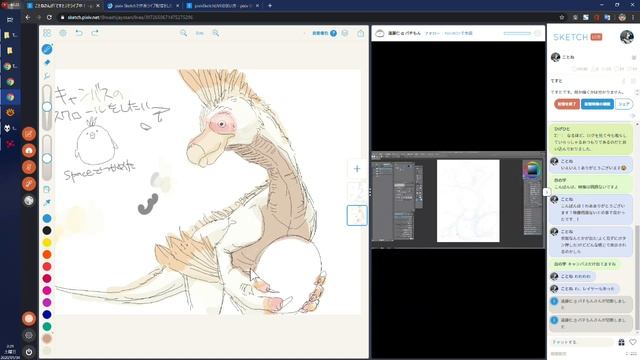Click the fourth orange round sidebar button
Screen dimensions: 640x360
[29, 184]
